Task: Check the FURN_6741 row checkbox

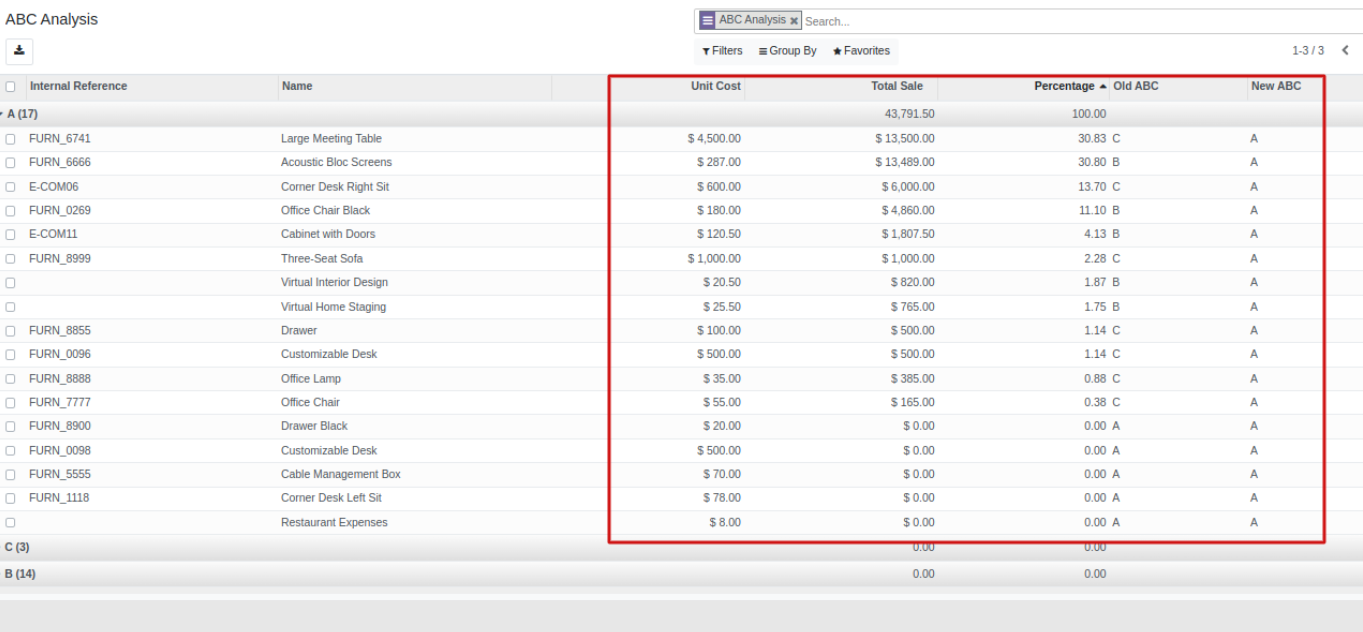Action: click(11, 139)
